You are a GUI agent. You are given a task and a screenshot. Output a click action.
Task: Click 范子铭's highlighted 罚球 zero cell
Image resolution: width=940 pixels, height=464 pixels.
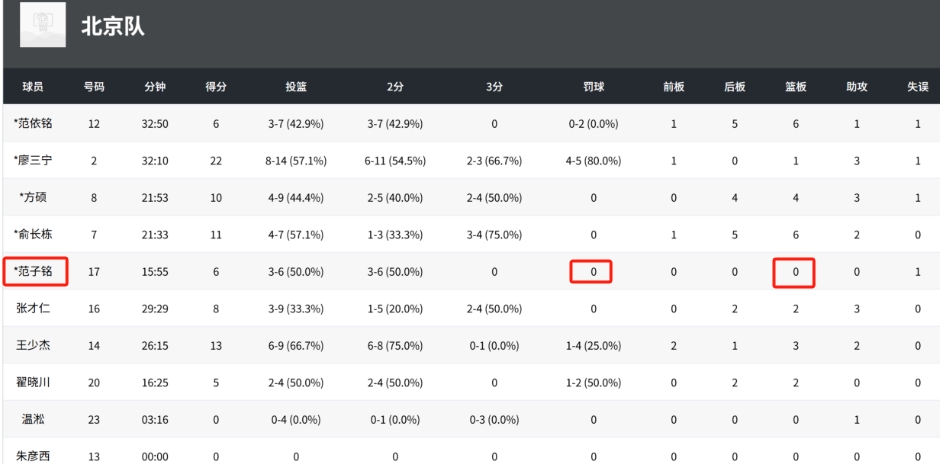pos(590,272)
